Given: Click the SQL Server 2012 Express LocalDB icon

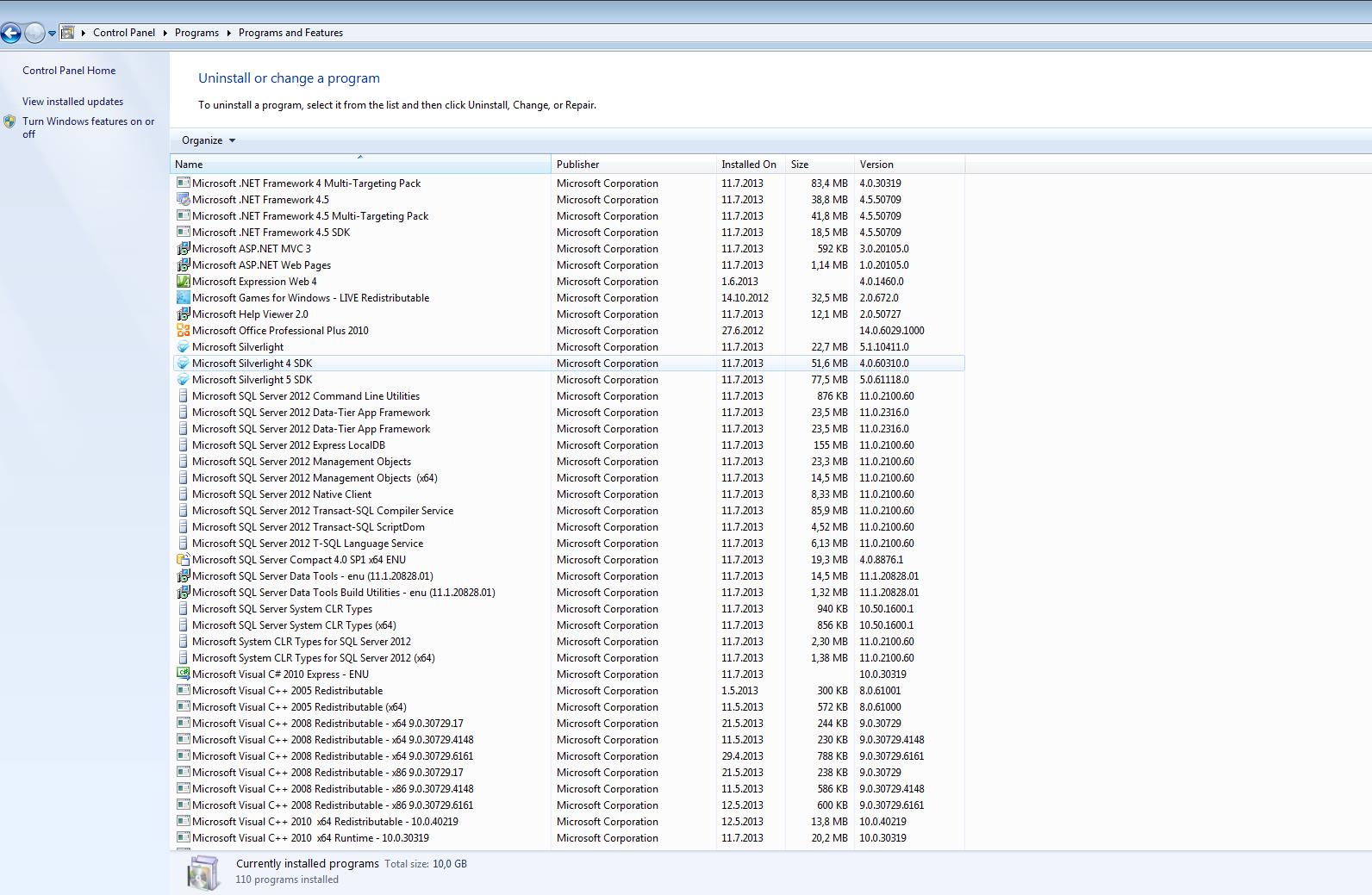Looking at the screenshot, I should coord(183,444).
